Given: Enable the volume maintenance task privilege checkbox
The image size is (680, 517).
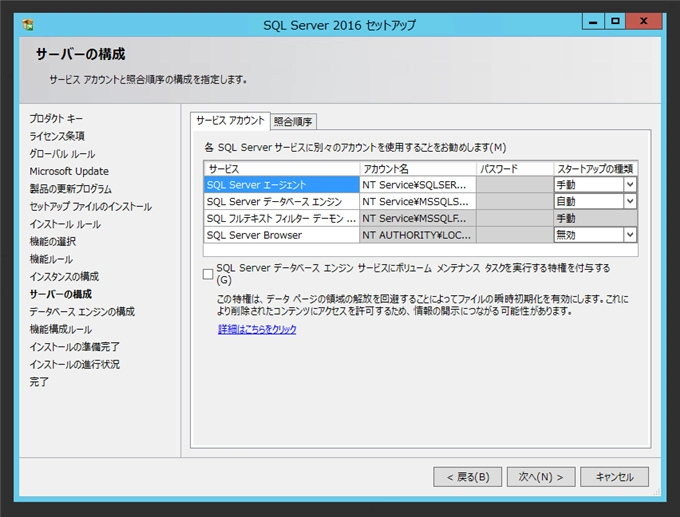Looking at the screenshot, I should point(208,274).
